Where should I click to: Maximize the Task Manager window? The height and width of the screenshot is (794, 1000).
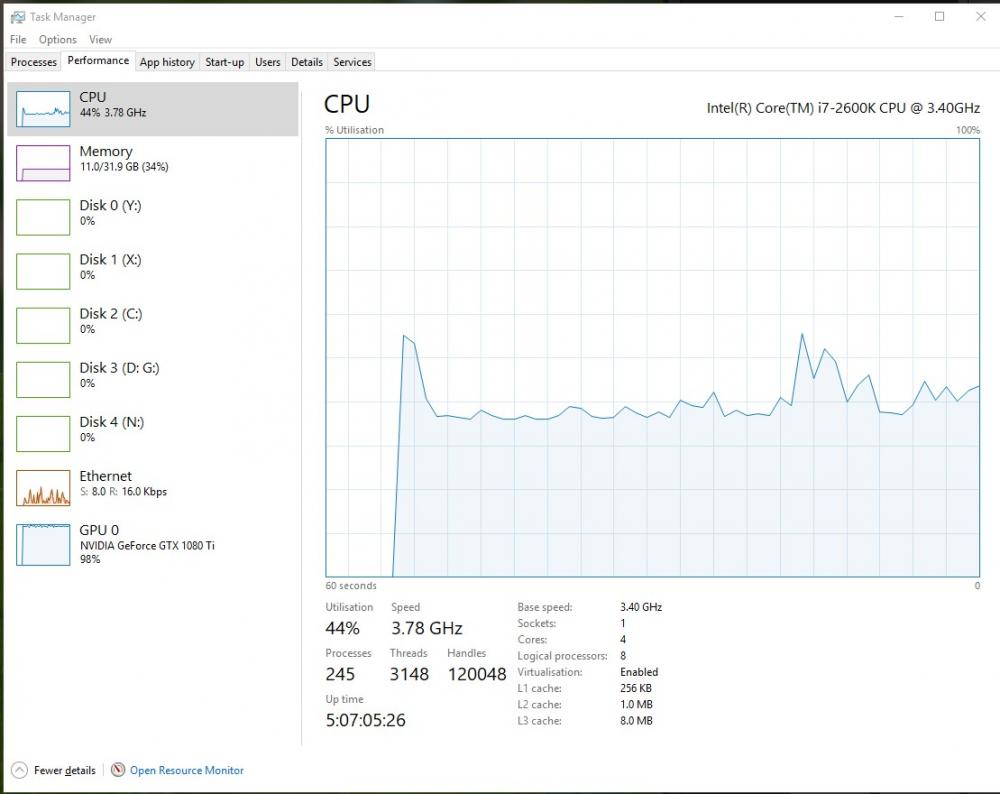point(939,17)
